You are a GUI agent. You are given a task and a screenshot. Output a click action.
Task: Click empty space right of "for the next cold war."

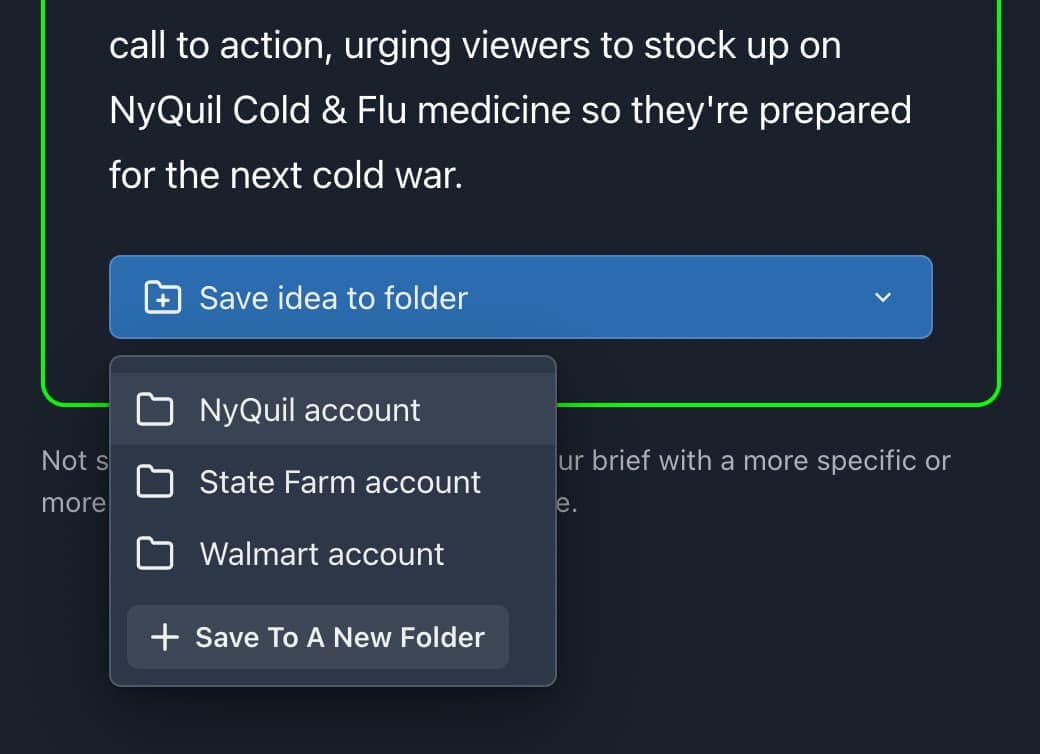coord(700,176)
